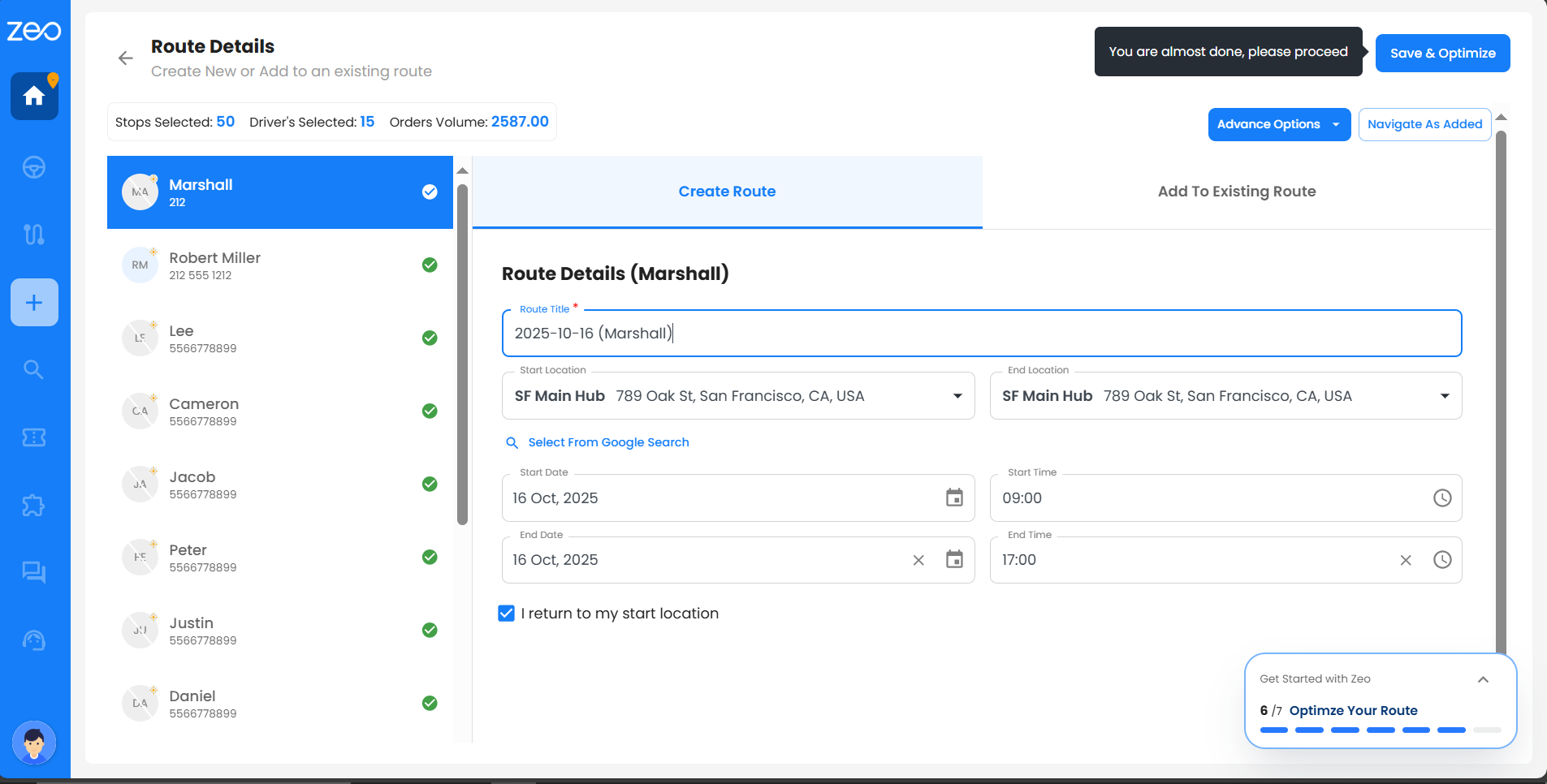The height and width of the screenshot is (784, 1547).
Task: Expand the Start Location dropdown
Action: click(957, 396)
